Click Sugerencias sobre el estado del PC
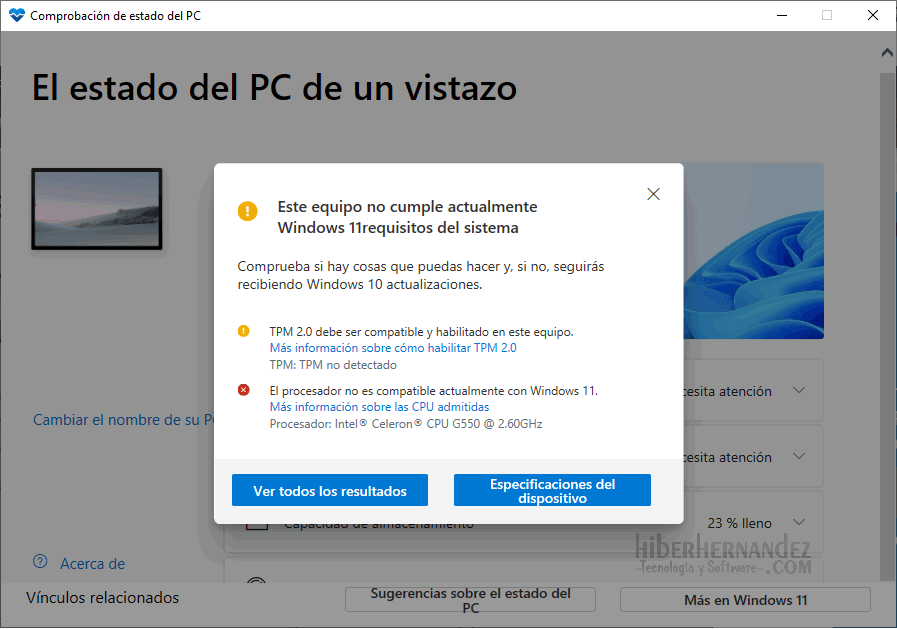 [470, 600]
